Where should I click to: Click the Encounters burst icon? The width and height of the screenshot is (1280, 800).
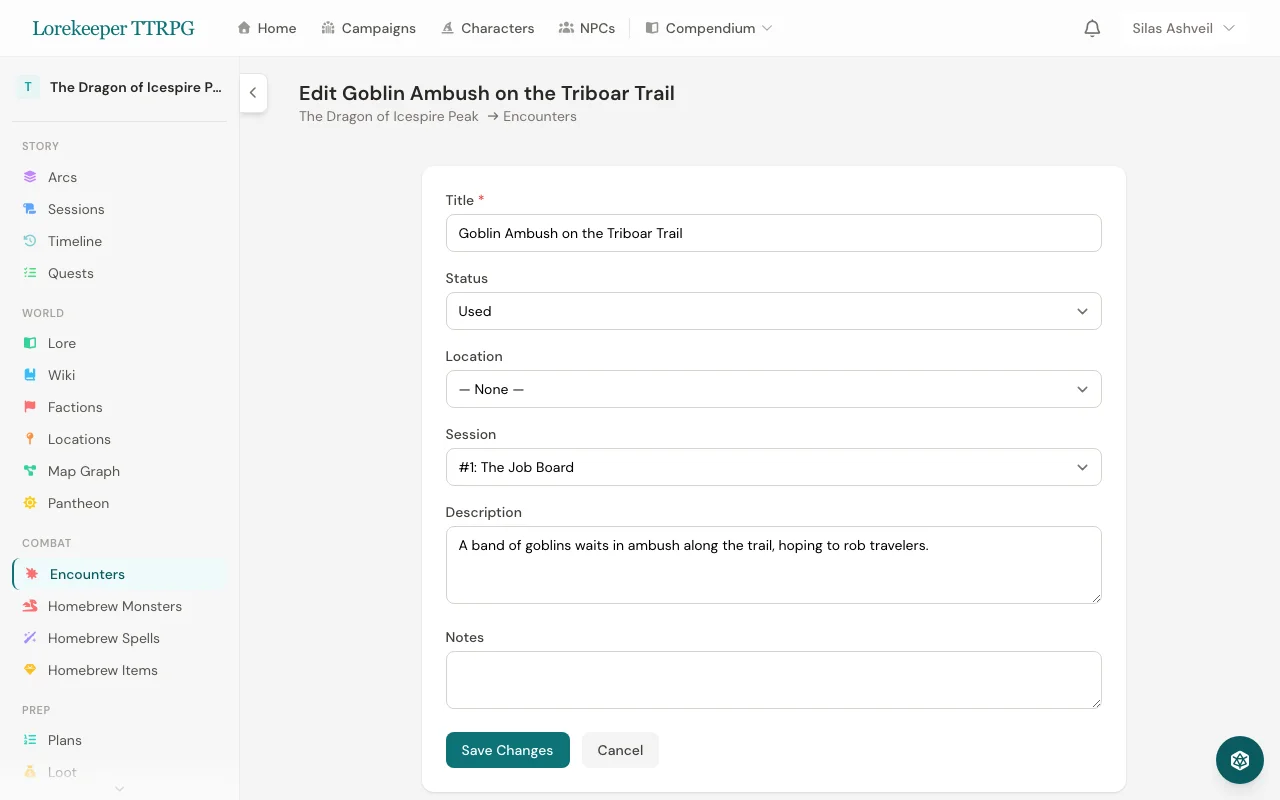30,574
